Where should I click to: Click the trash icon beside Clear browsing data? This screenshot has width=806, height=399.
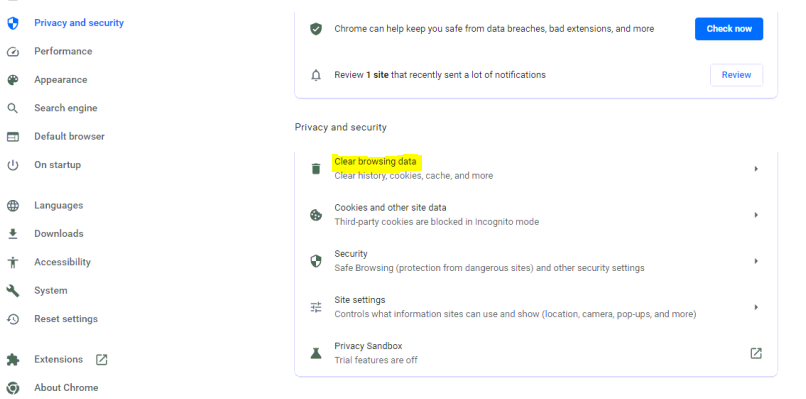(x=316, y=169)
